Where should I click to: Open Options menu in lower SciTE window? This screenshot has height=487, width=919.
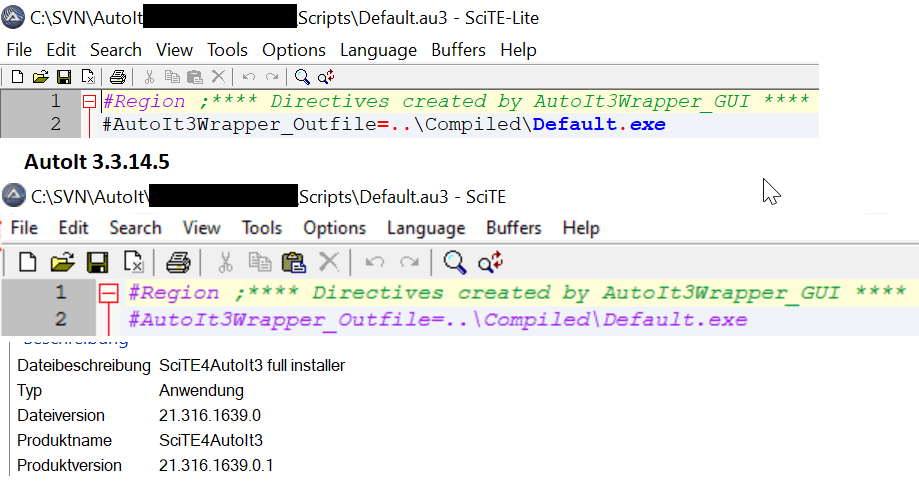pos(334,229)
